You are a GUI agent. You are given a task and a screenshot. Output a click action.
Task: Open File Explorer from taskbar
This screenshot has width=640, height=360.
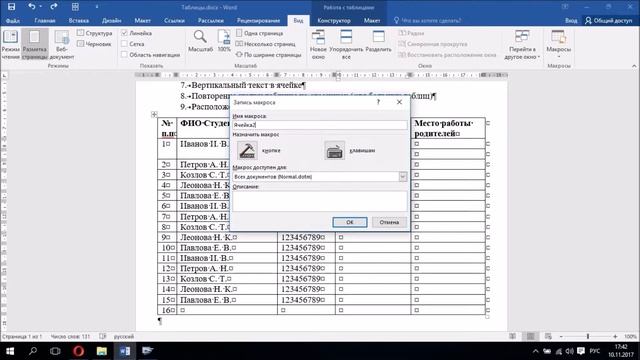pyautogui.click(x=102, y=351)
